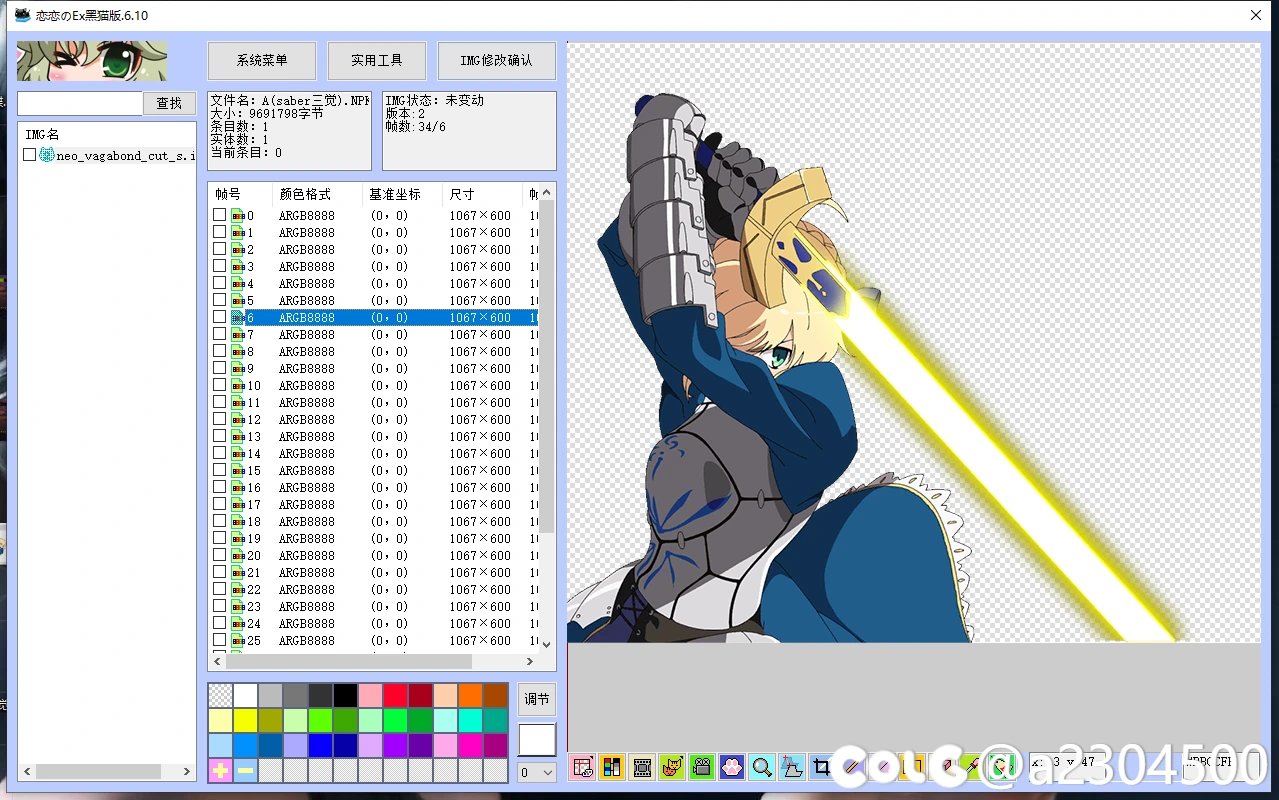This screenshot has width=1279, height=800.
Task: Click the image icon of frame 0
Action: (x=238, y=216)
